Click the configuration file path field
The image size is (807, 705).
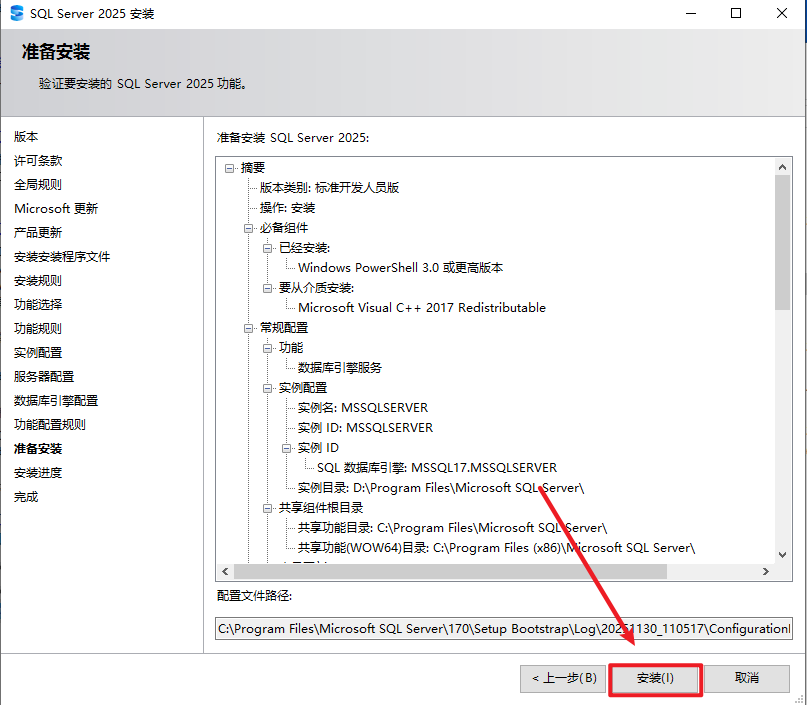tap(504, 629)
